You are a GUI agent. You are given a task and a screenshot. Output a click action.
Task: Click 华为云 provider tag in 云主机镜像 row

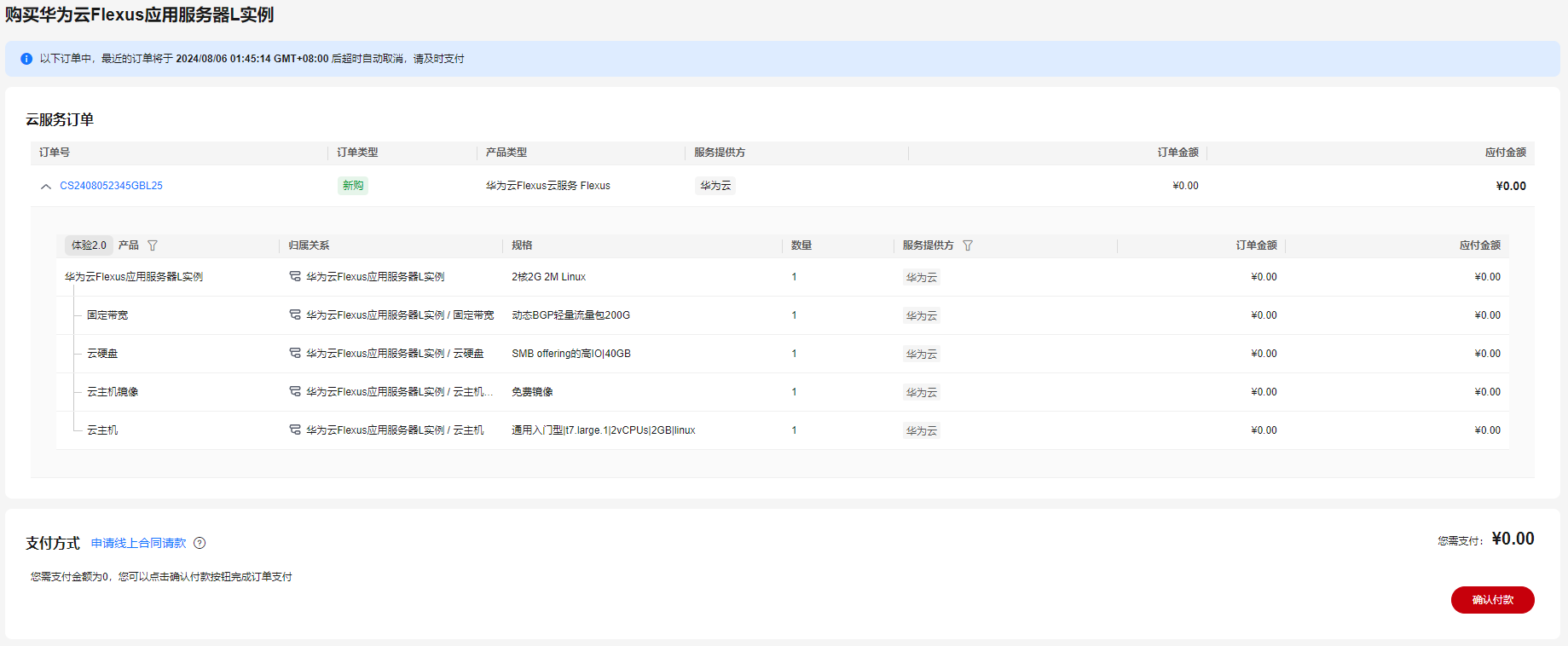tap(922, 392)
